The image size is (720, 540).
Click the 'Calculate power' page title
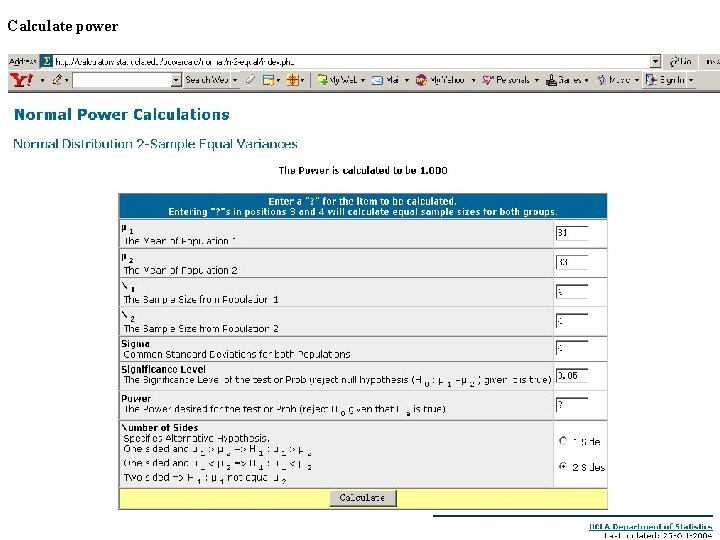pyautogui.click(x=62, y=26)
